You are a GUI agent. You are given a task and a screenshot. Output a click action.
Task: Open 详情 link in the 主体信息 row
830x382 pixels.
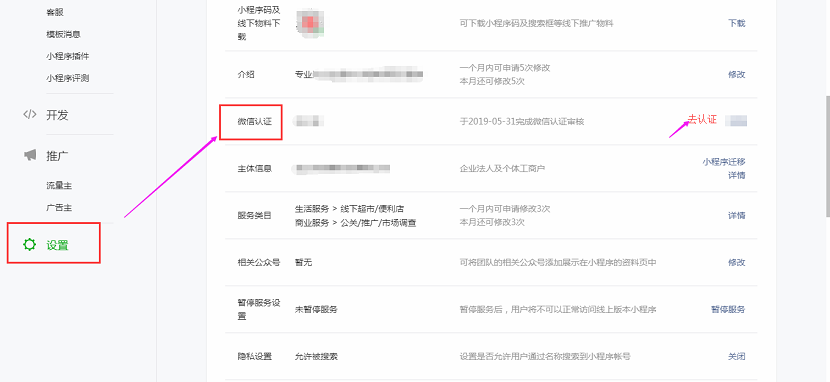tap(736, 175)
